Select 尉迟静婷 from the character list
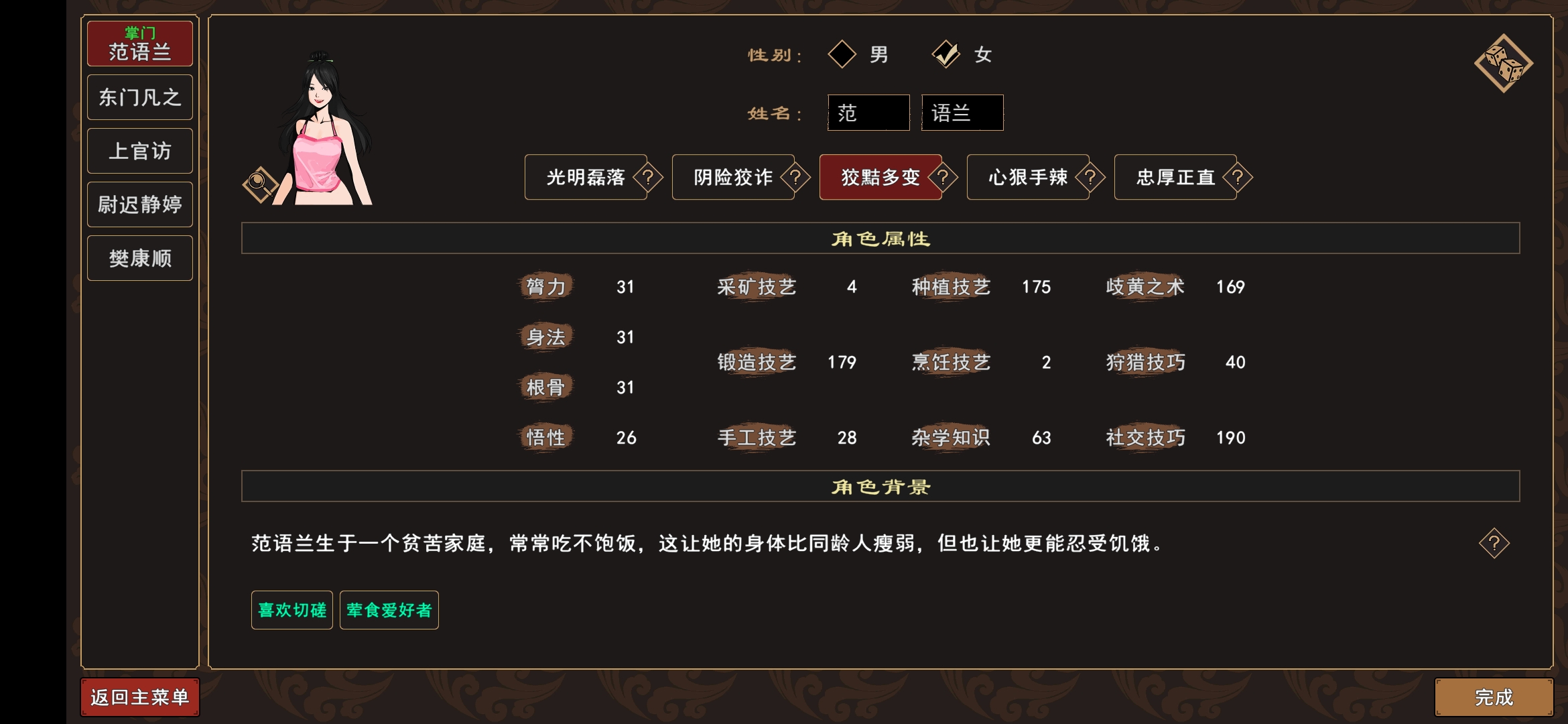Image resolution: width=1568 pixels, height=724 pixels. click(139, 204)
